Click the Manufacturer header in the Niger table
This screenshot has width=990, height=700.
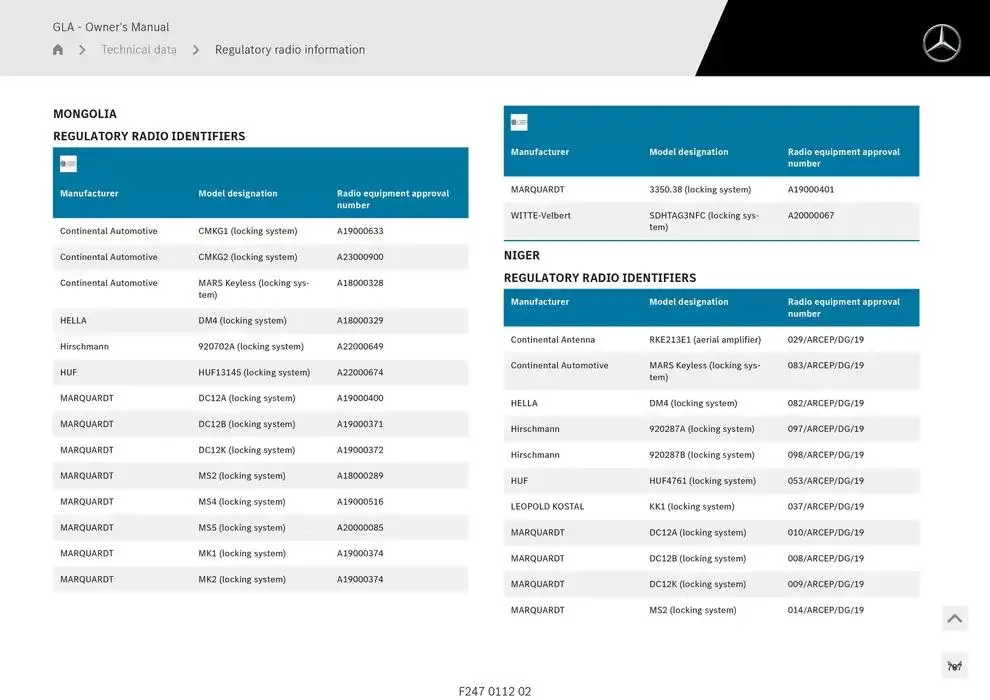click(540, 302)
